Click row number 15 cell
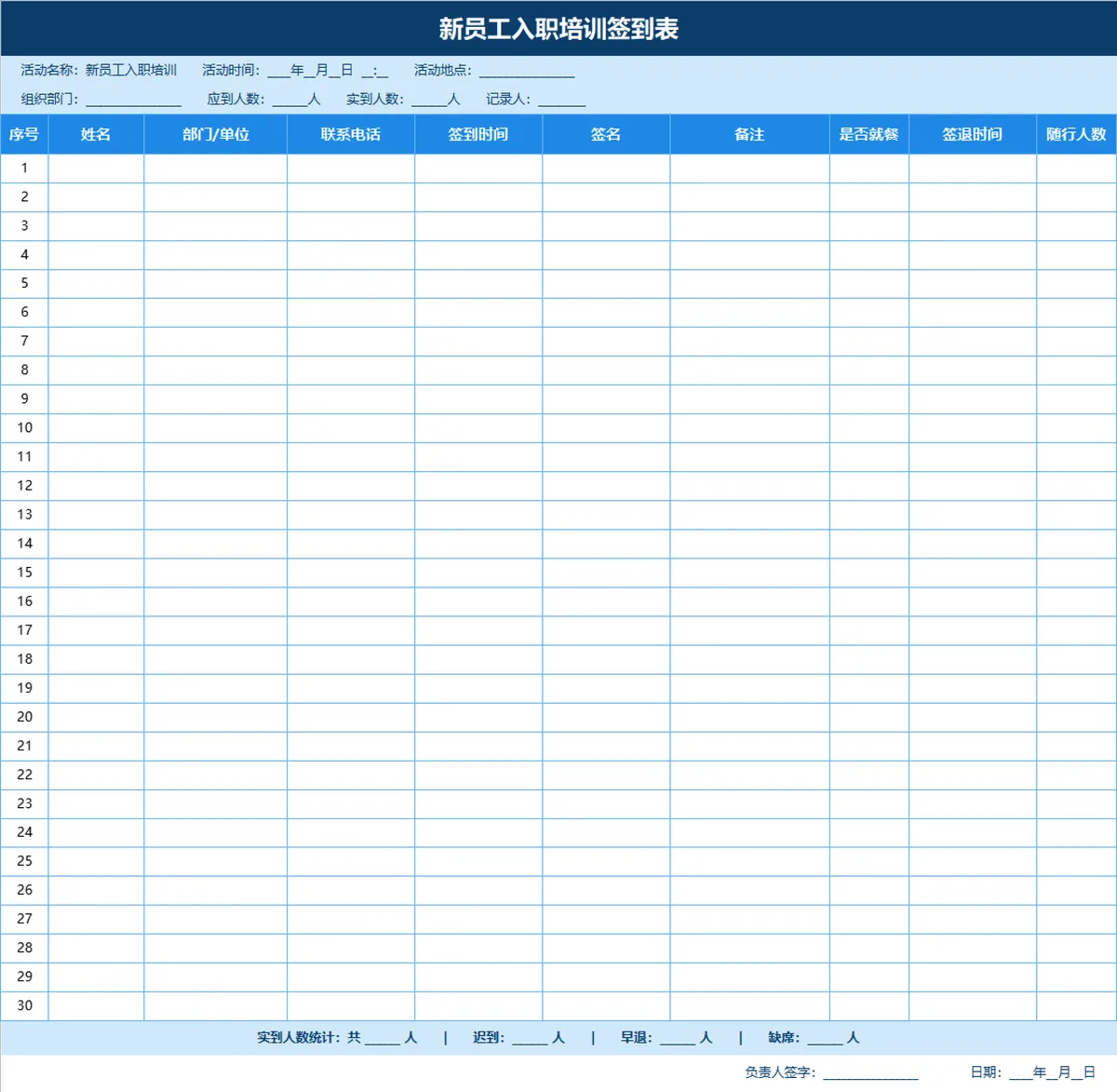This screenshot has width=1117, height=1092. coord(24,573)
